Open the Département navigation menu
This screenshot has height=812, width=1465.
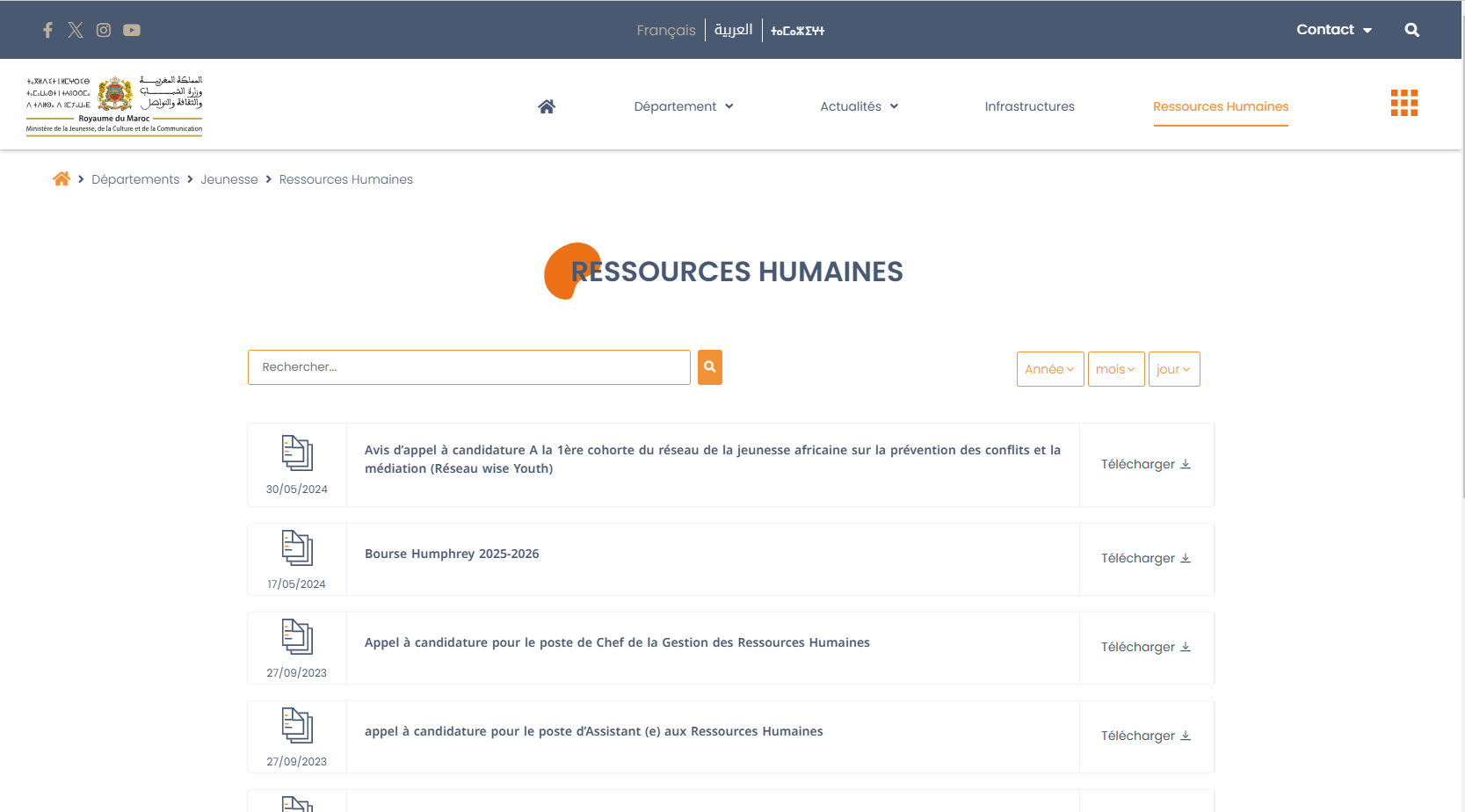[683, 106]
